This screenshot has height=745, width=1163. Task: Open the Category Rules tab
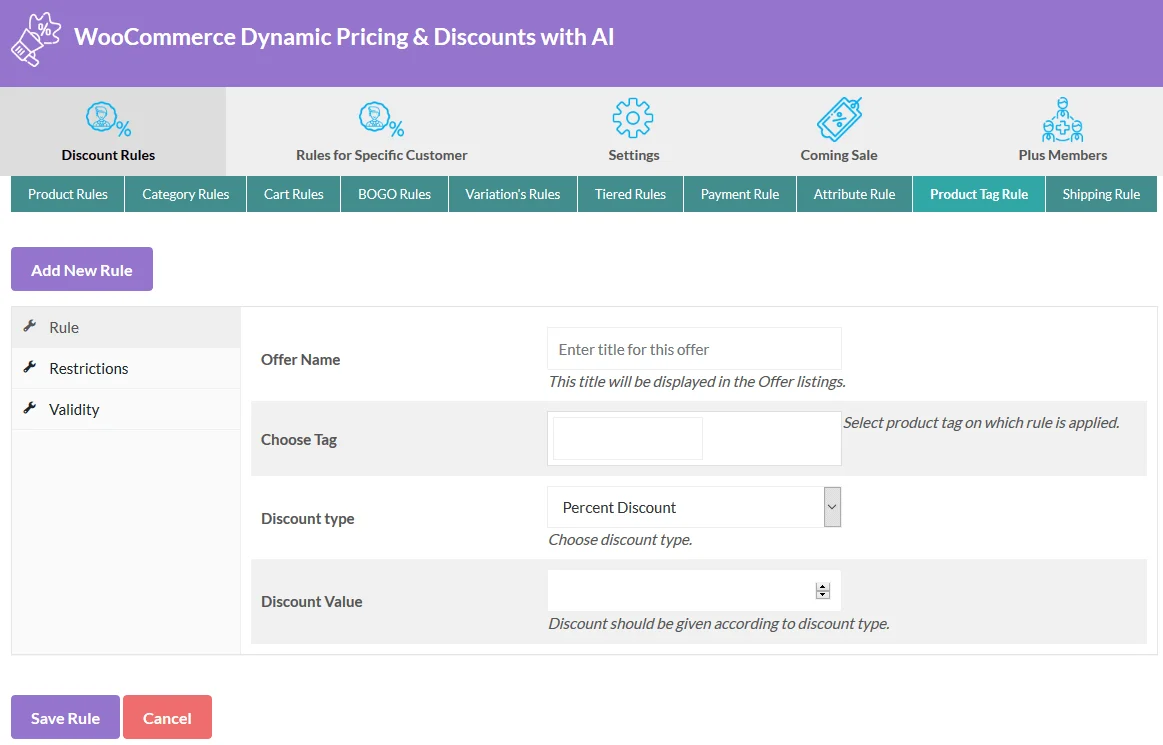point(185,194)
